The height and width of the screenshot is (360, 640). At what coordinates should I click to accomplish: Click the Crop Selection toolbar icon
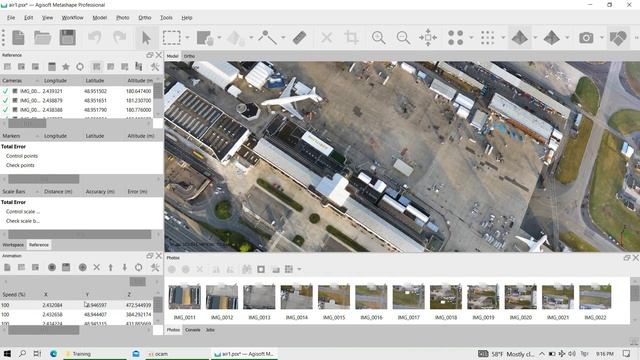click(351, 38)
